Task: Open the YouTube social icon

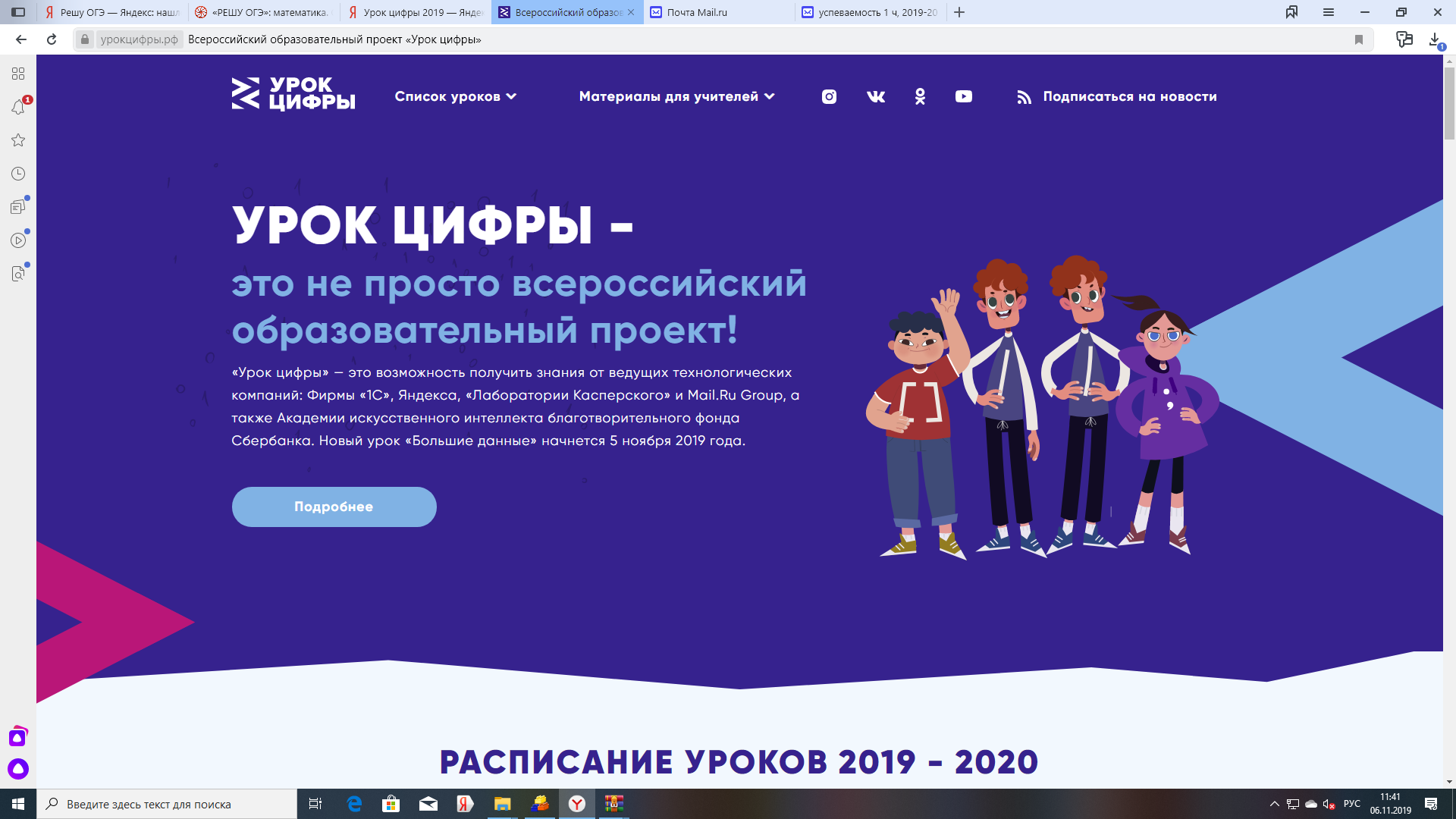Action: [x=964, y=96]
